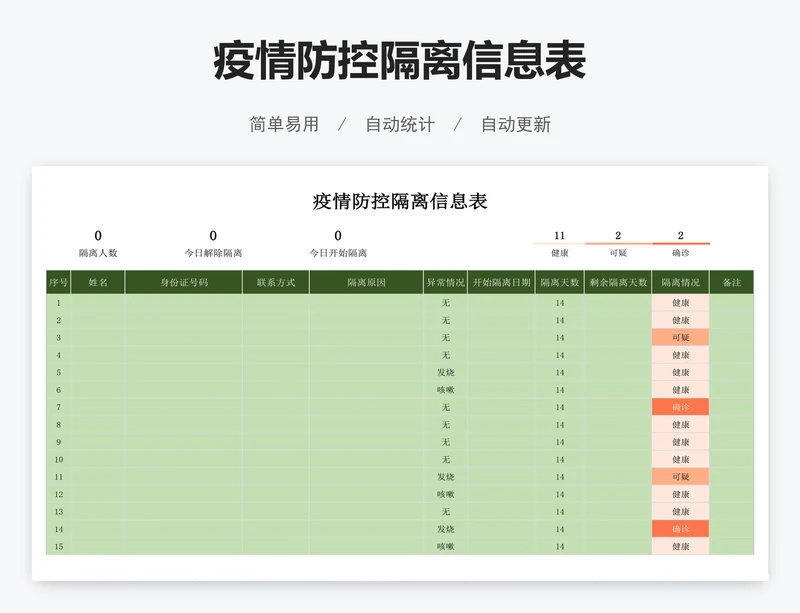Select the 无 cell in row 2

click(x=445, y=320)
